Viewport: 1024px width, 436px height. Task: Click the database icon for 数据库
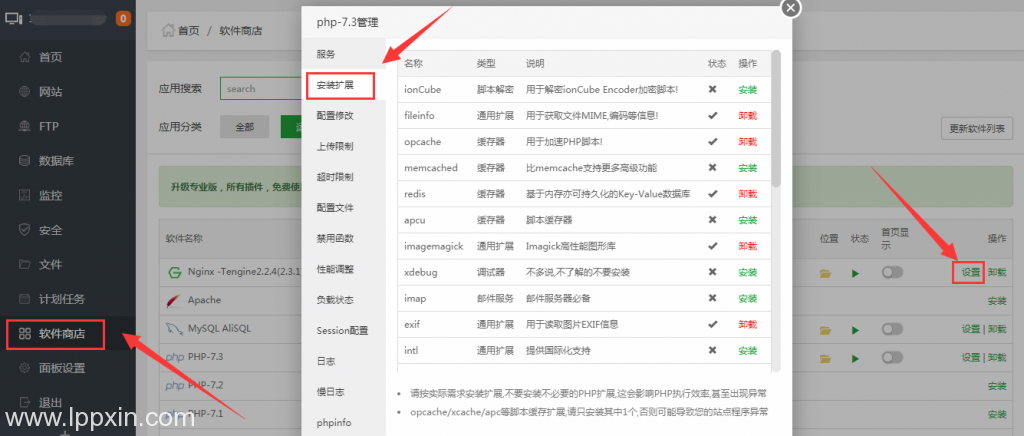[x=25, y=161]
